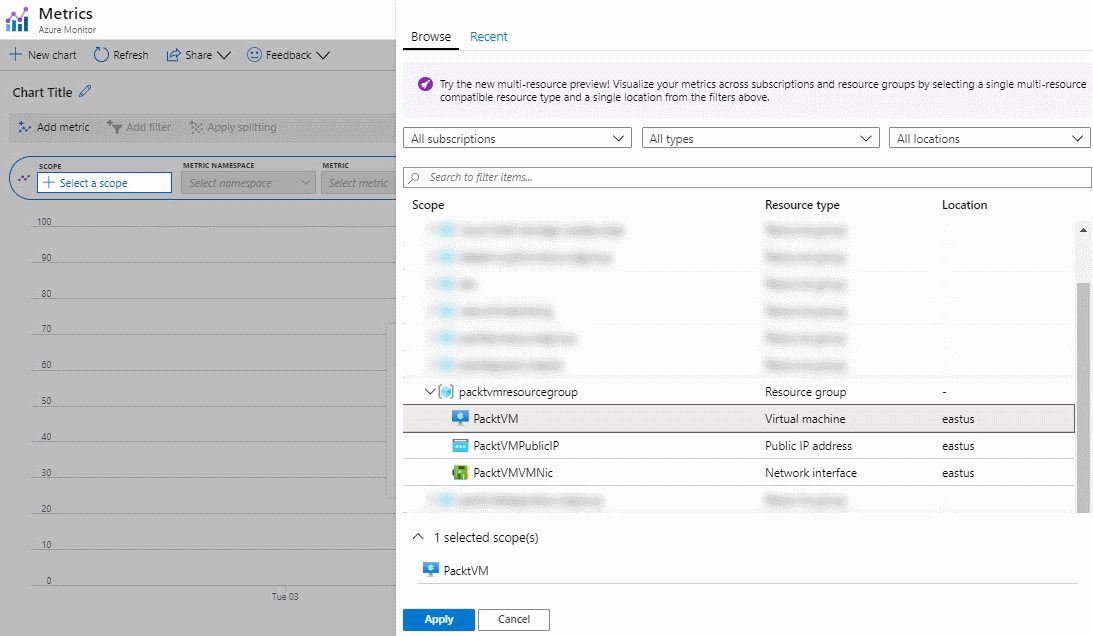1093x636 pixels.
Task: Open the Select metric dropdown
Action: (358, 183)
